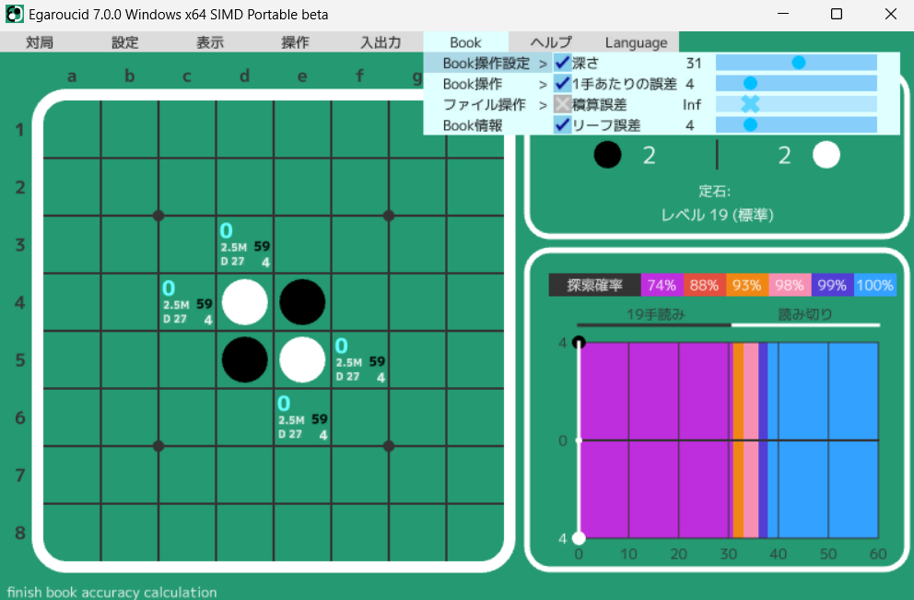Click the black disc on square d5

pos(245,360)
